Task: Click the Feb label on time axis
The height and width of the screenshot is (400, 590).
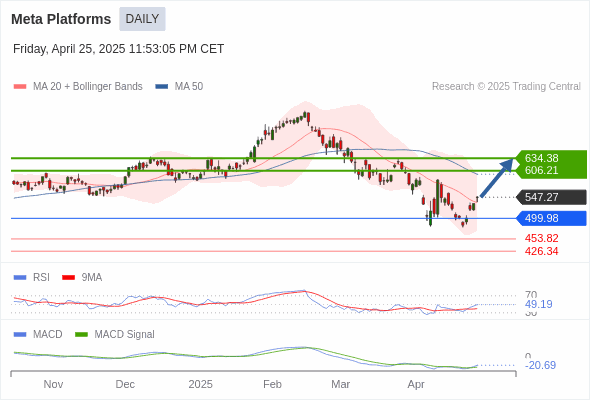Action: tap(272, 385)
